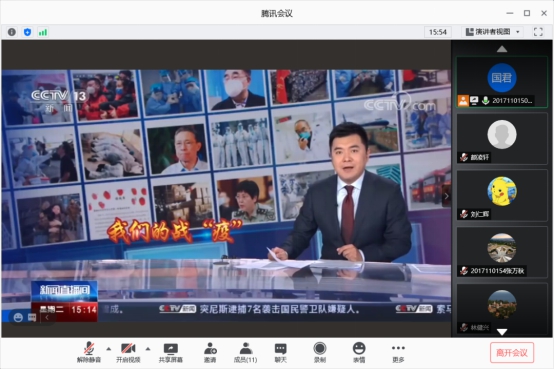The width and height of the screenshot is (554, 370).
Task: Open the 成员(11) members panel
Action: [x=245, y=353]
